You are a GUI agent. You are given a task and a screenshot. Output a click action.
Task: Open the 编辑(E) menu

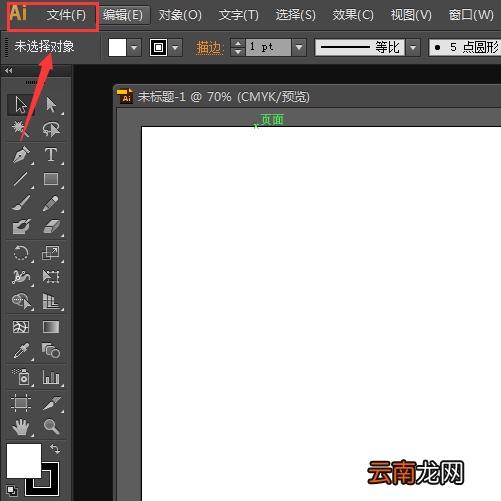coord(123,15)
